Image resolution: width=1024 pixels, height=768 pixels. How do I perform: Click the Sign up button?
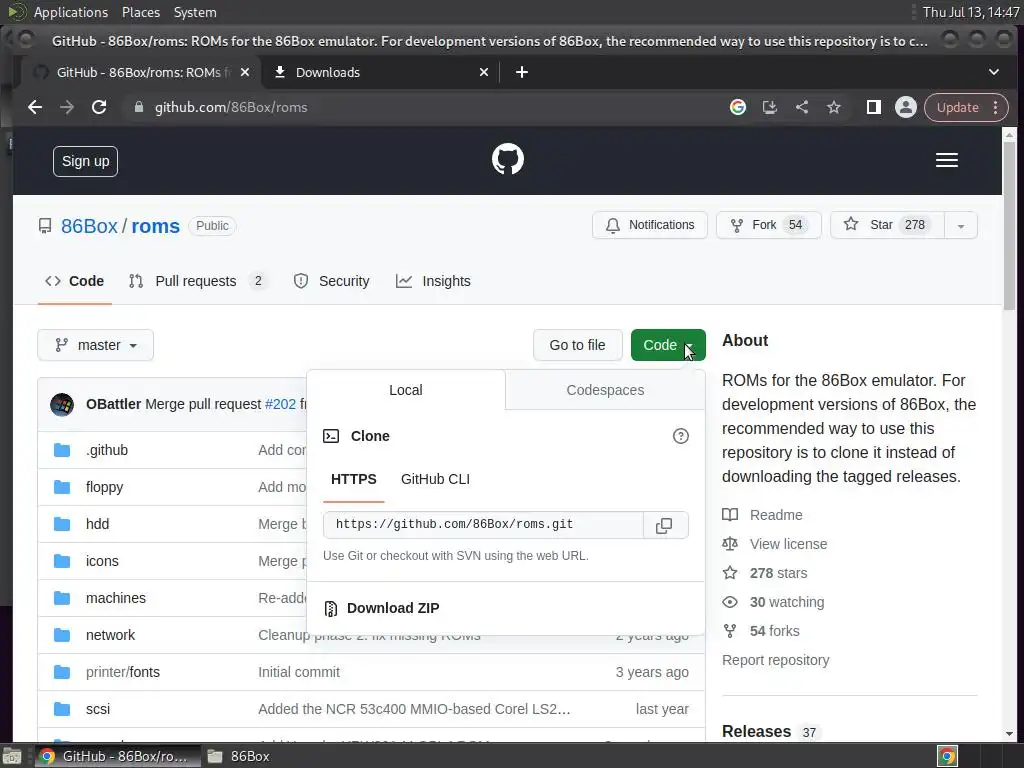[86, 161]
